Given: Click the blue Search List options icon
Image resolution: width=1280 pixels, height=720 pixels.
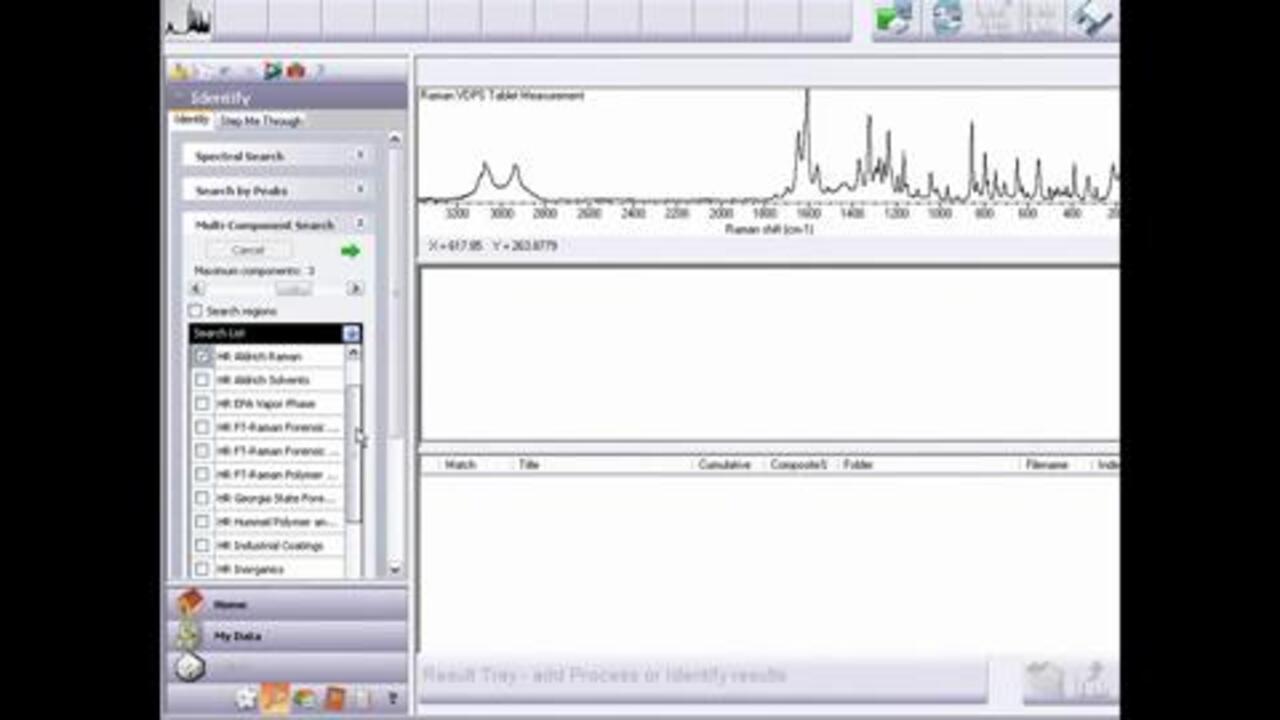Looking at the screenshot, I should pyautogui.click(x=351, y=334).
